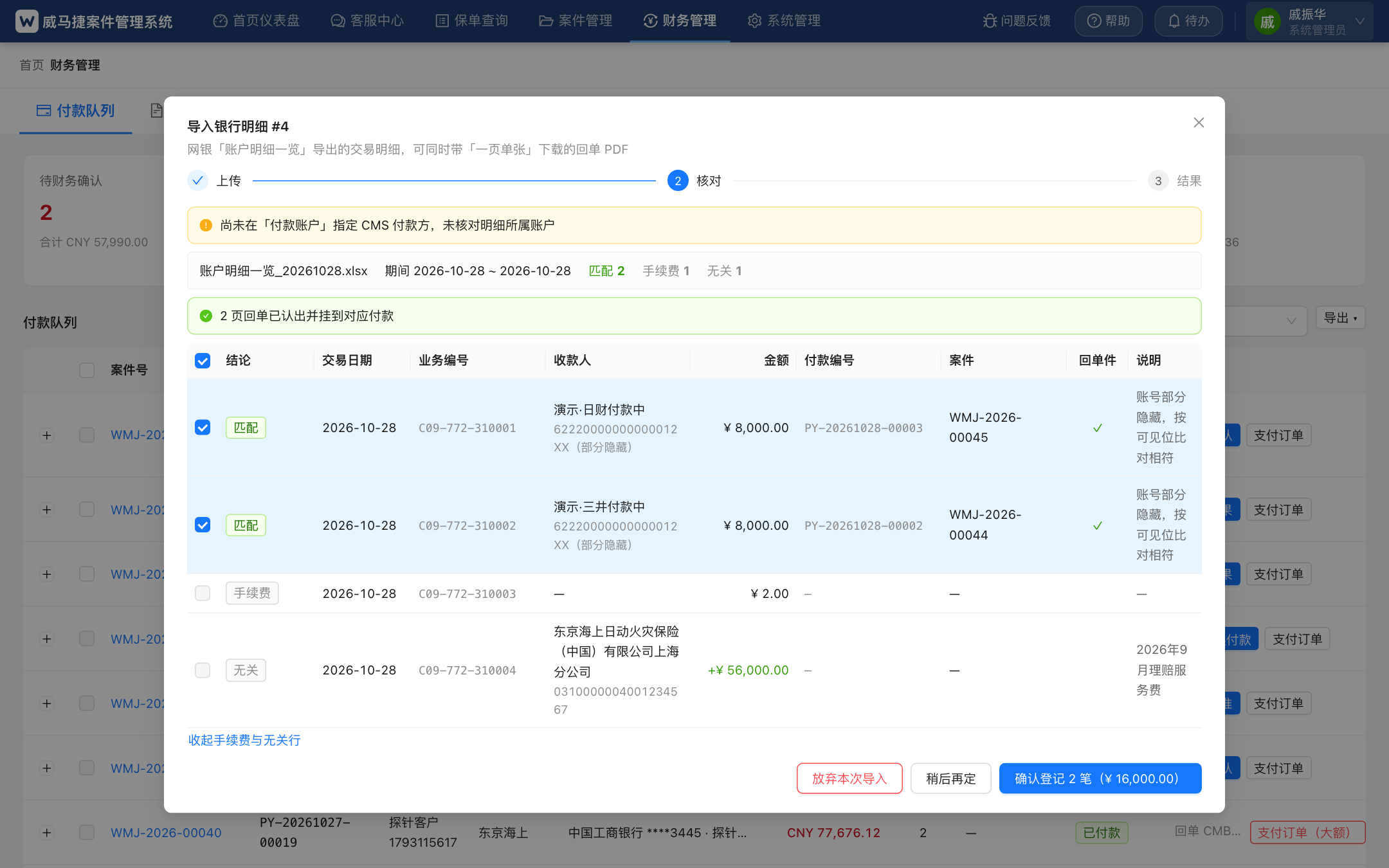Check the WMJ-2026-00040 row checkbox in background table

point(87,833)
